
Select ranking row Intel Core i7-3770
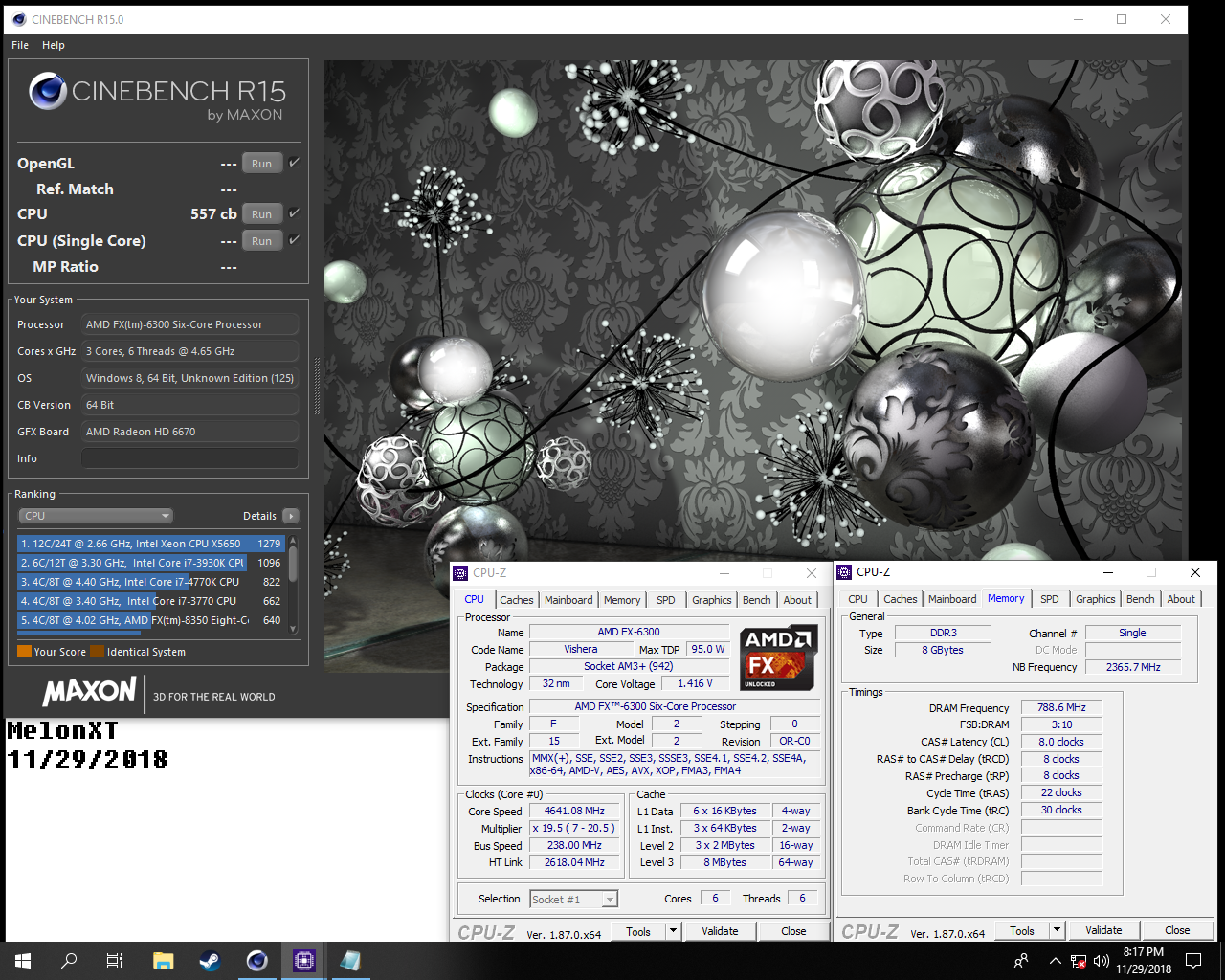151,601
